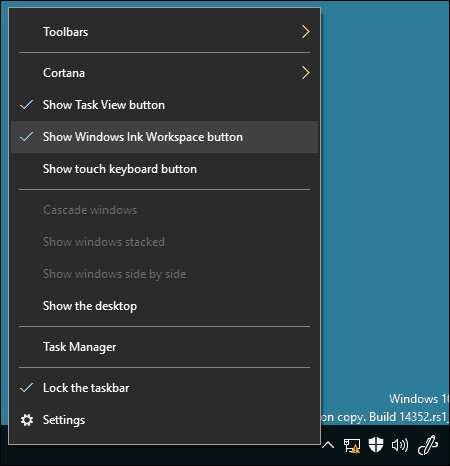450x466 pixels.
Task: Click checkmark beside Lock the taskbar
Action: pyautogui.click(x=27, y=388)
